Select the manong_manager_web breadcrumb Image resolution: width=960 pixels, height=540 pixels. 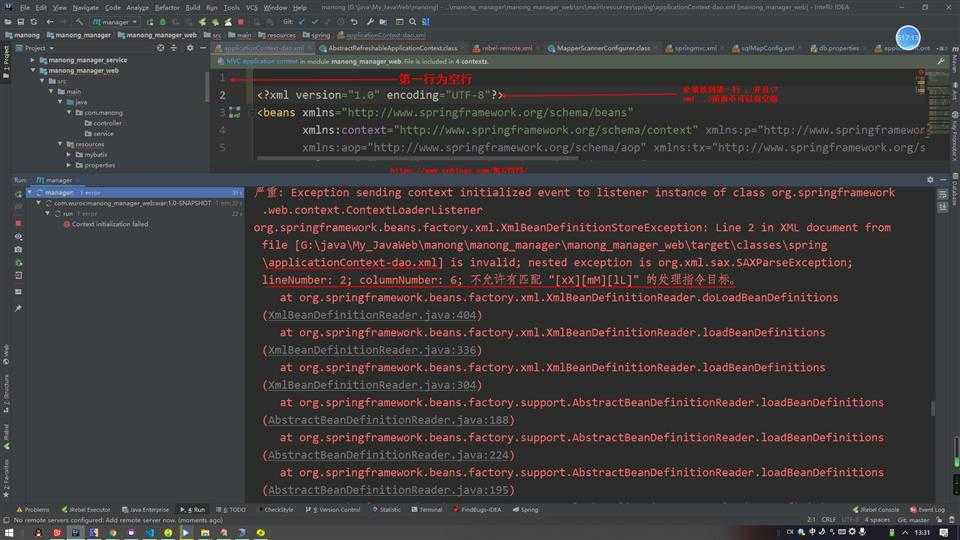(157, 35)
